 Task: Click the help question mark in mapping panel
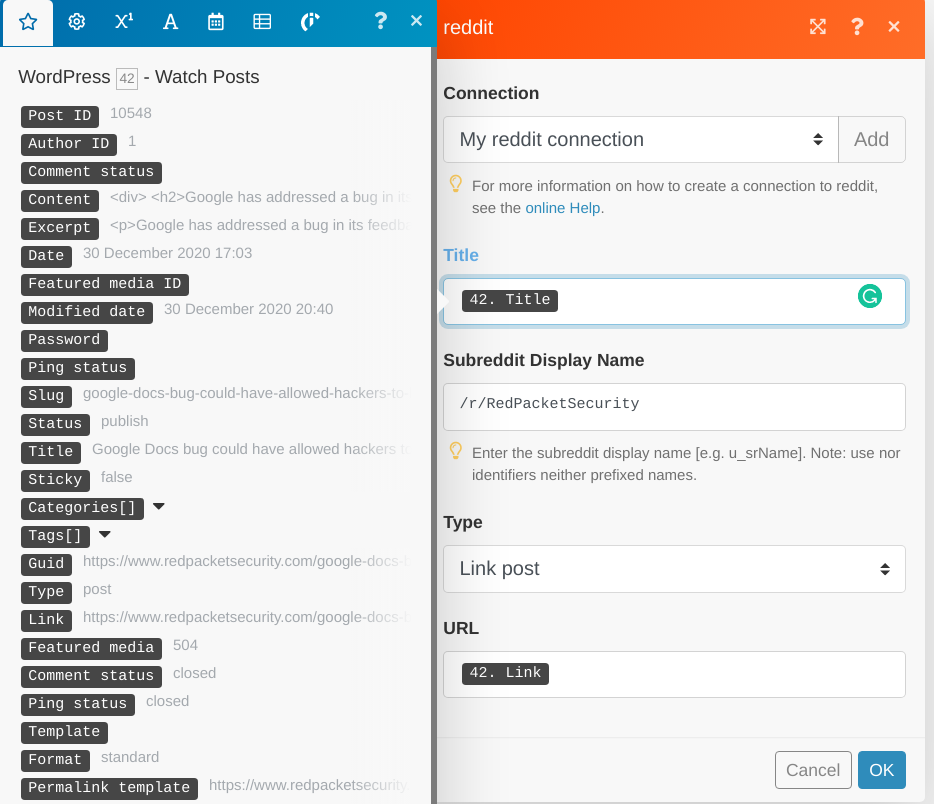(381, 21)
